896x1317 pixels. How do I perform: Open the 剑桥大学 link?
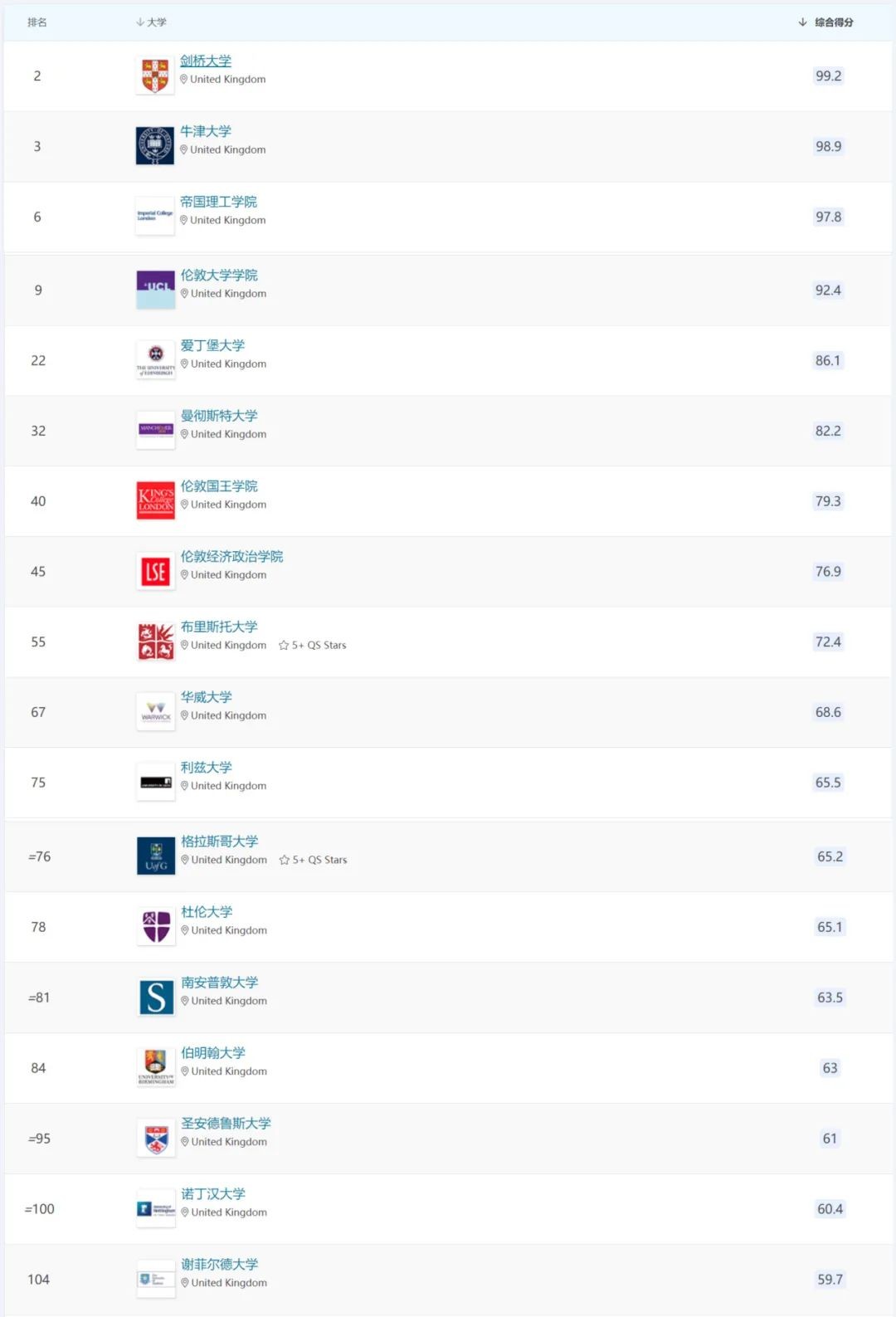[x=206, y=61]
